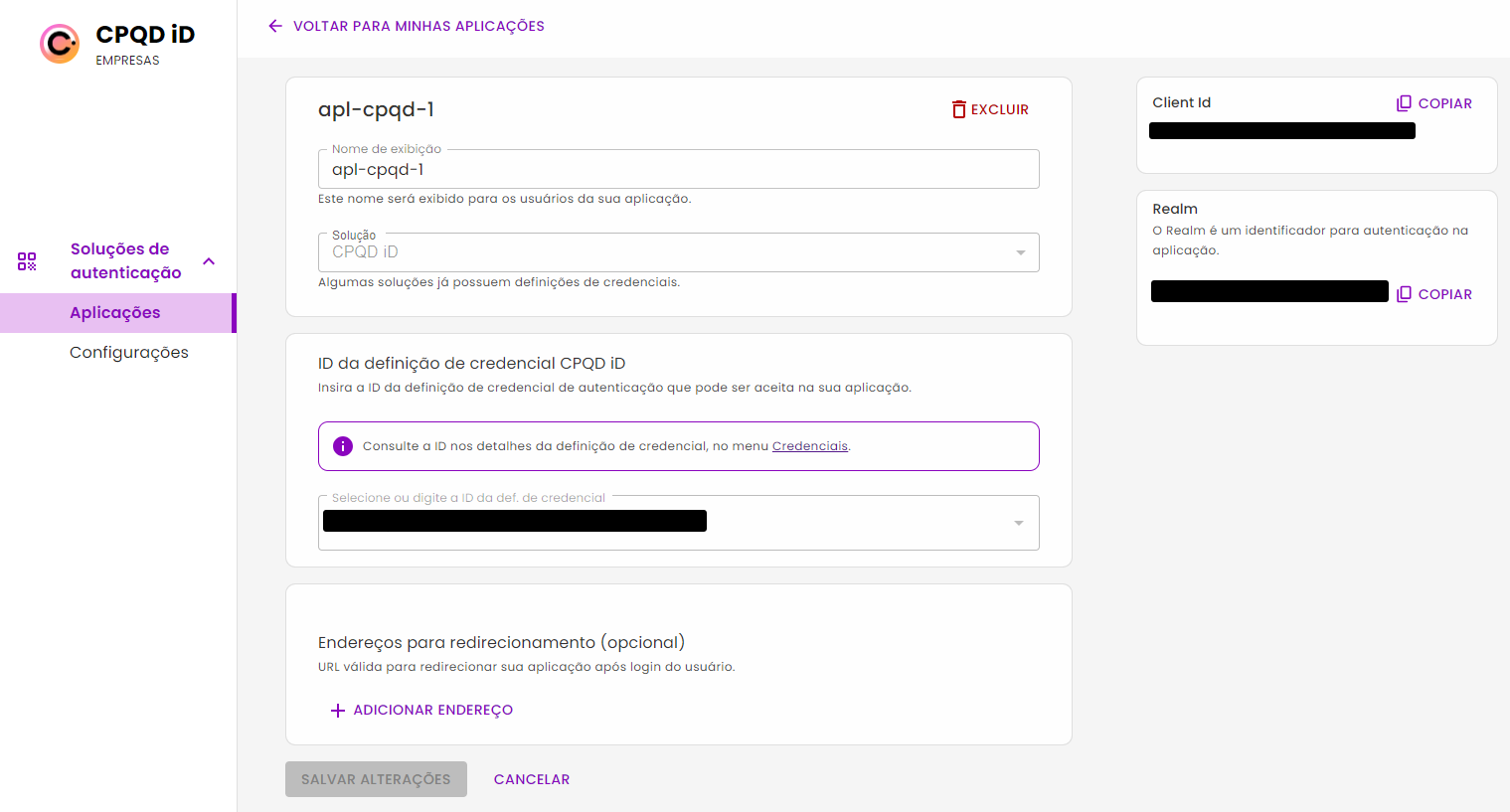Click the SALVAR ALTERAÇÕES button
The width and height of the screenshot is (1510, 812).
click(x=376, y=779)
